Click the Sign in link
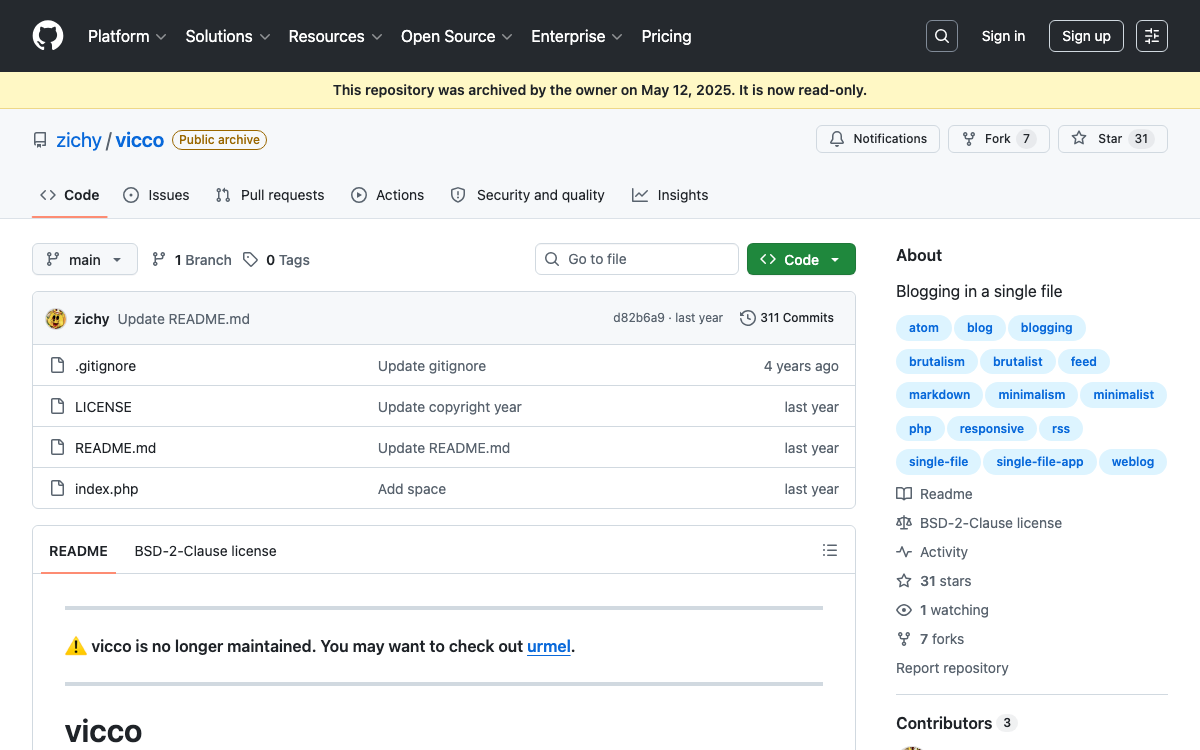 pos(1003,36)
